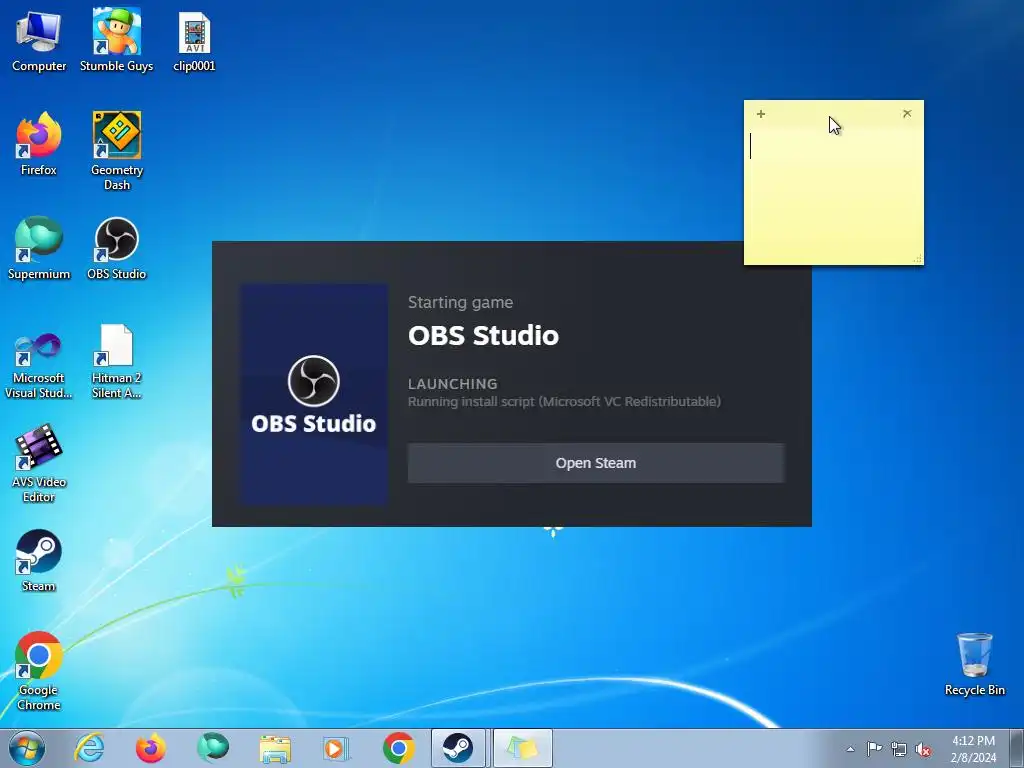Select the Steam desktop shortcut
The width and height of the screenshot is (1024, 768).
click(39, 560)
